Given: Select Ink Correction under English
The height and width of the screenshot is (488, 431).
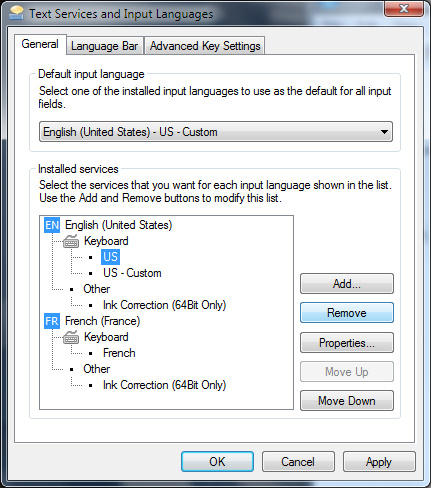Looking at the screenshot, I should coord(164,305).
